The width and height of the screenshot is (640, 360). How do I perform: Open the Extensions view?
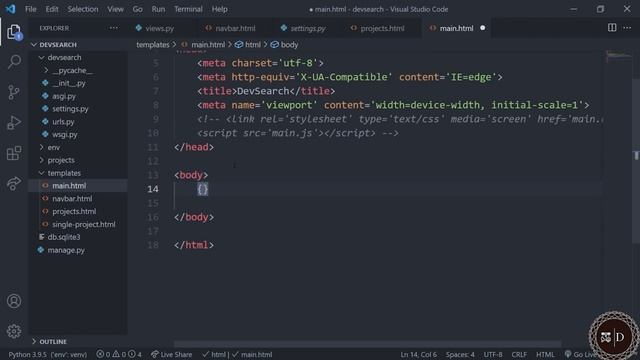pyautogui.click(x=14, y=153)
